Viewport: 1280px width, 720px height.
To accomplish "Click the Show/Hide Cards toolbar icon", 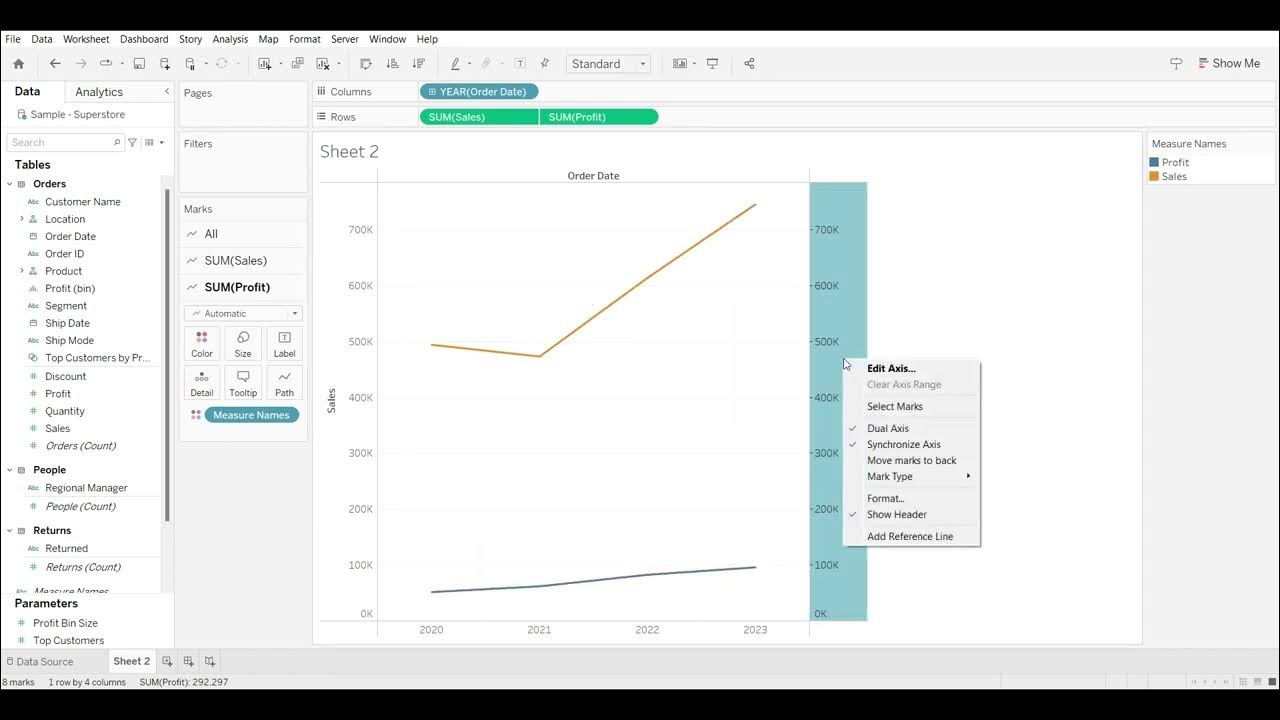I will pyautogui.click(x=680, y=64).
